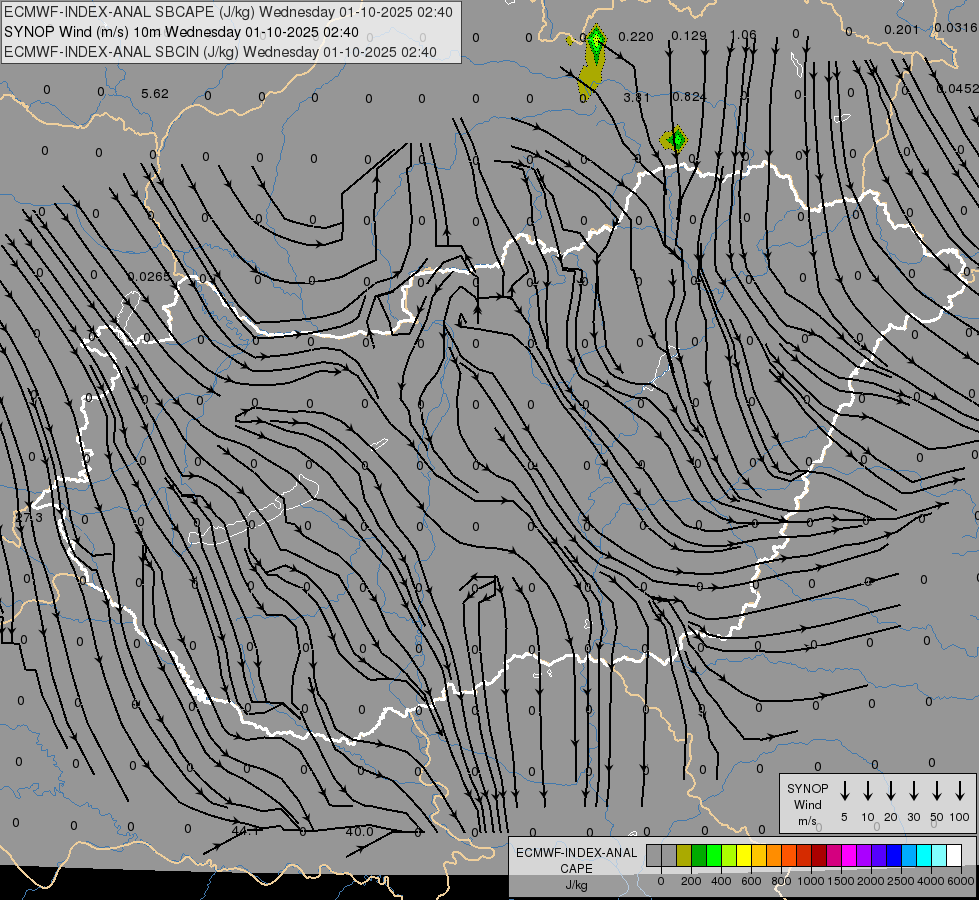Click the 0.0316 value at top right
This screenshot has width=979, height=900.
tap(956, 27)
